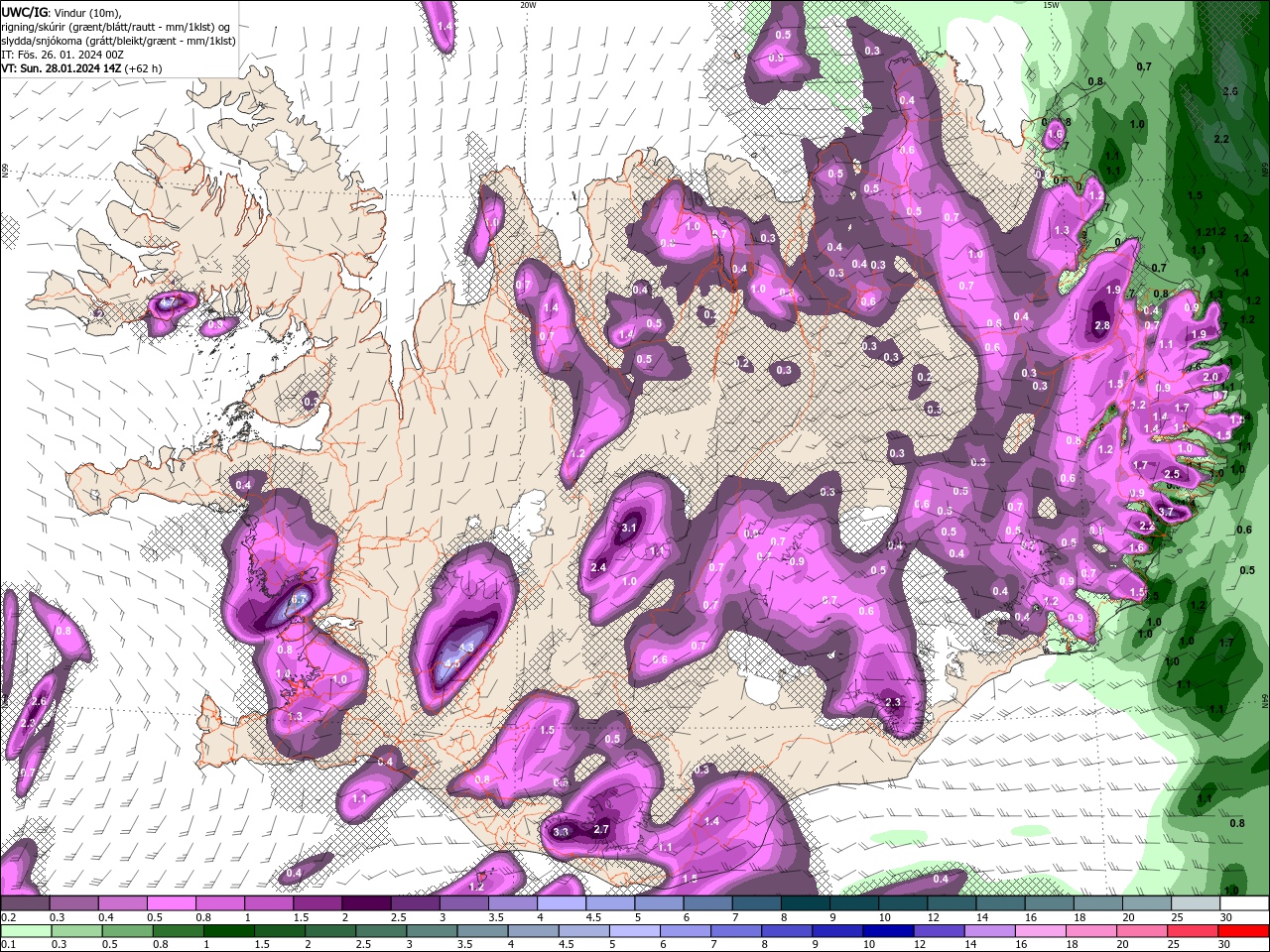Pick the white 30 swatch in upper legend
1270x952 pixels.
point(1244,903)
